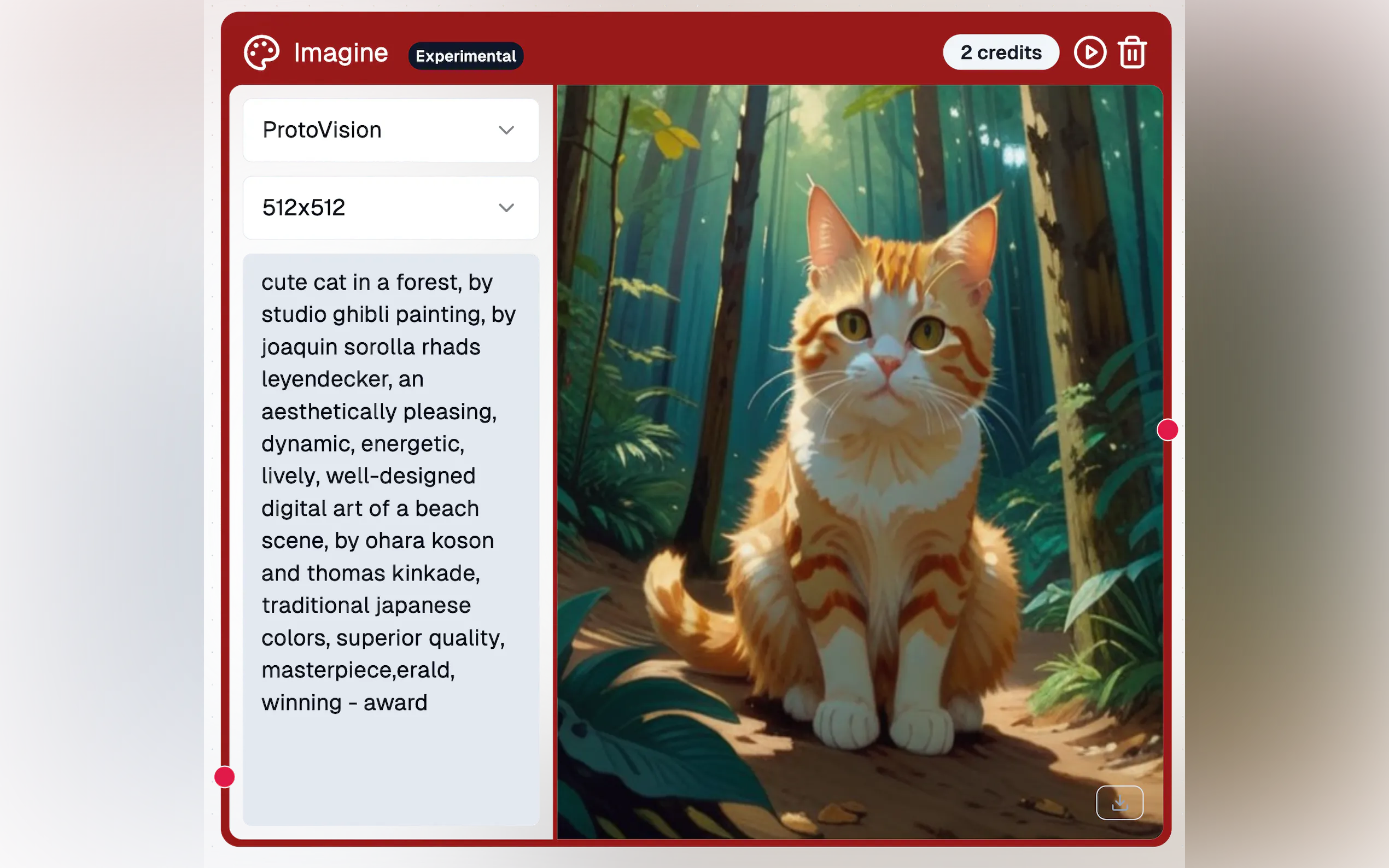Click the generated cat image preview
The image size is (1389, 868).
click(x=859, y=459)
